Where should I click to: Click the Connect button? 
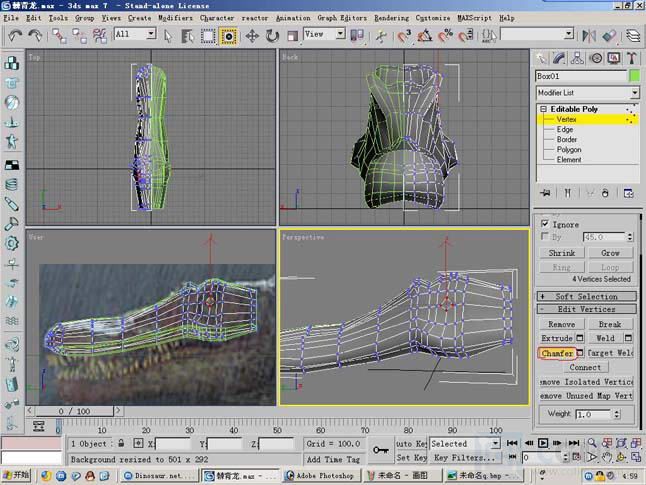pos(585,367)
